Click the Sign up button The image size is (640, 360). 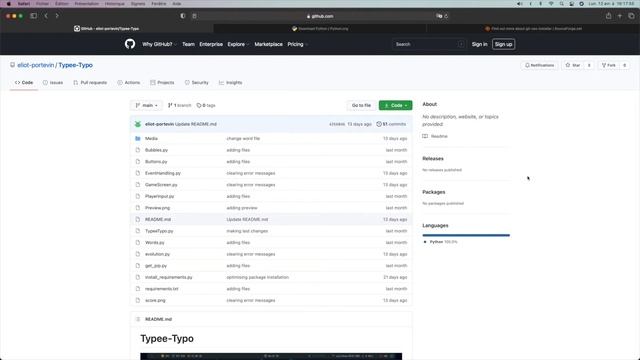tap(503, 44)
